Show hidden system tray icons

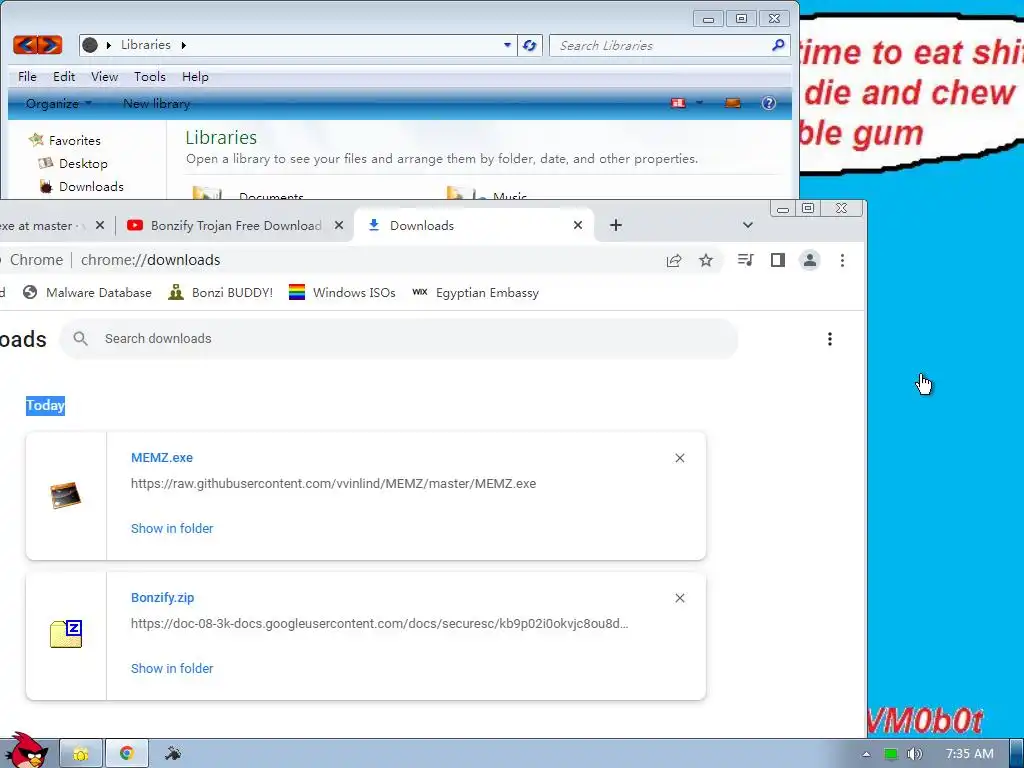coord(866,754)
